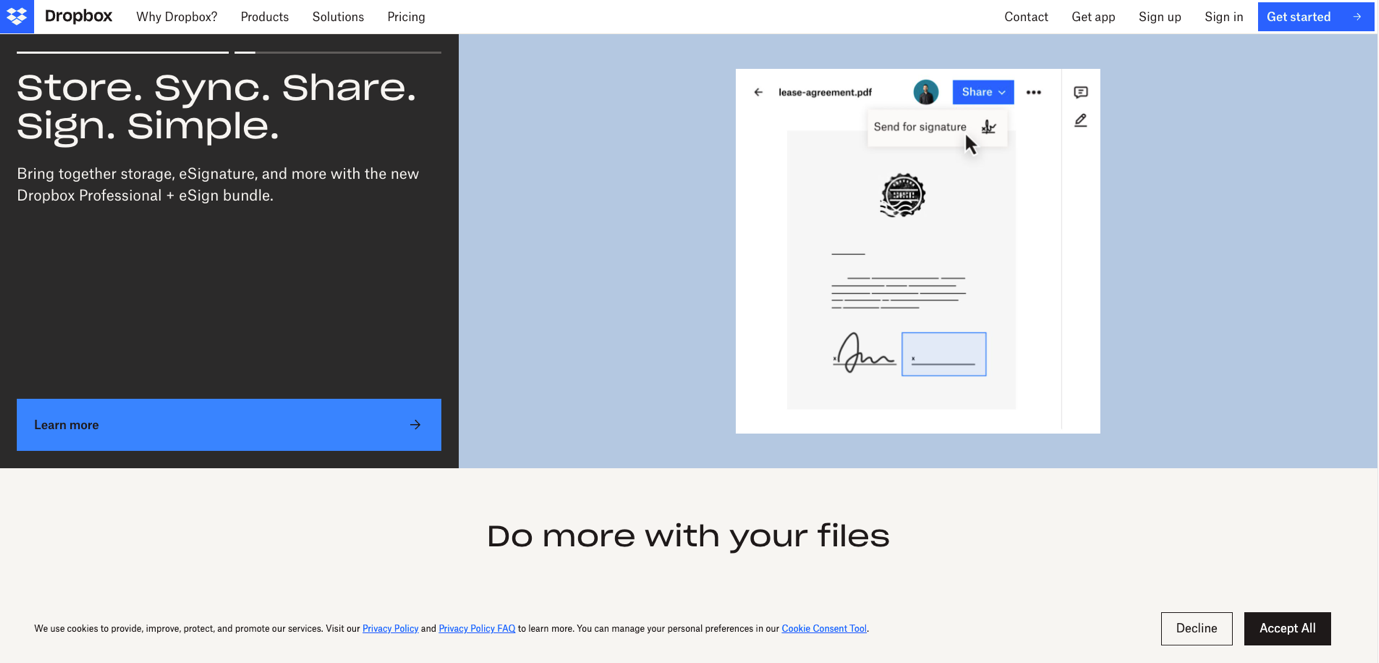Click the Store. Sync. Share. headline
Image resolution: width=1379 pixels, height=663 pixels.
[217, 108]
